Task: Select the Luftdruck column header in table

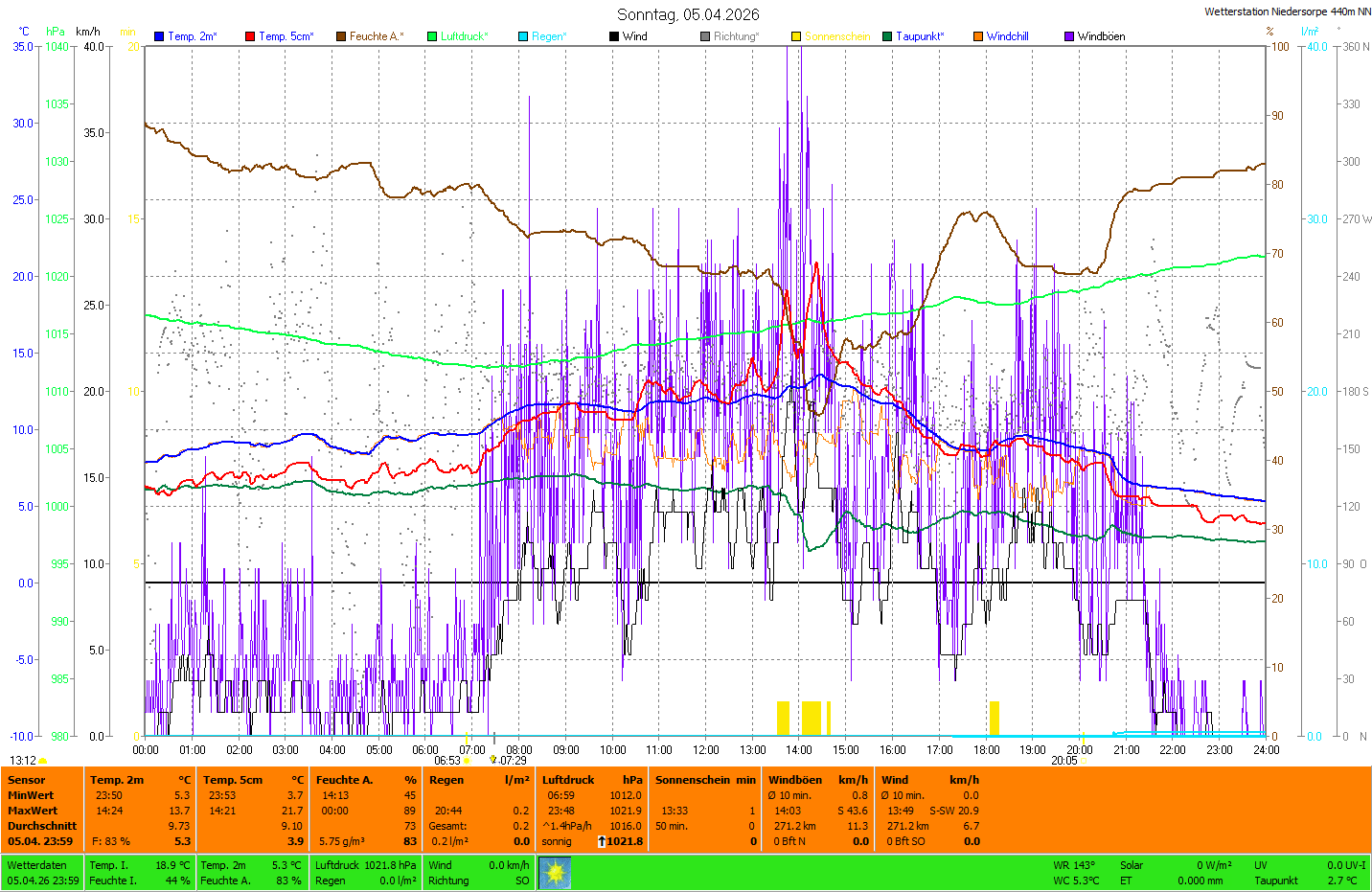Action: pyautogui.click(x=568, y=780)
